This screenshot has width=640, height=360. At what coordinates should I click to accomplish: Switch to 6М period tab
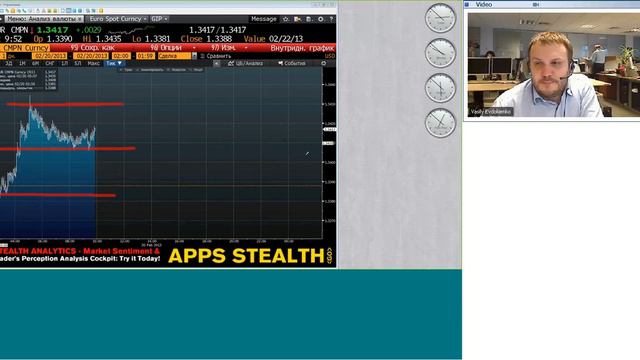(x=36, y=63)
